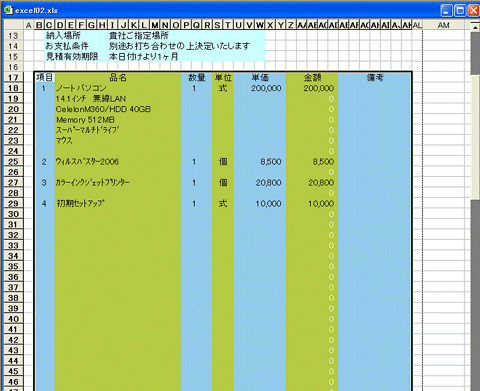
Task: Click the スーパーマルチドライブ cell
Action: 87,130
